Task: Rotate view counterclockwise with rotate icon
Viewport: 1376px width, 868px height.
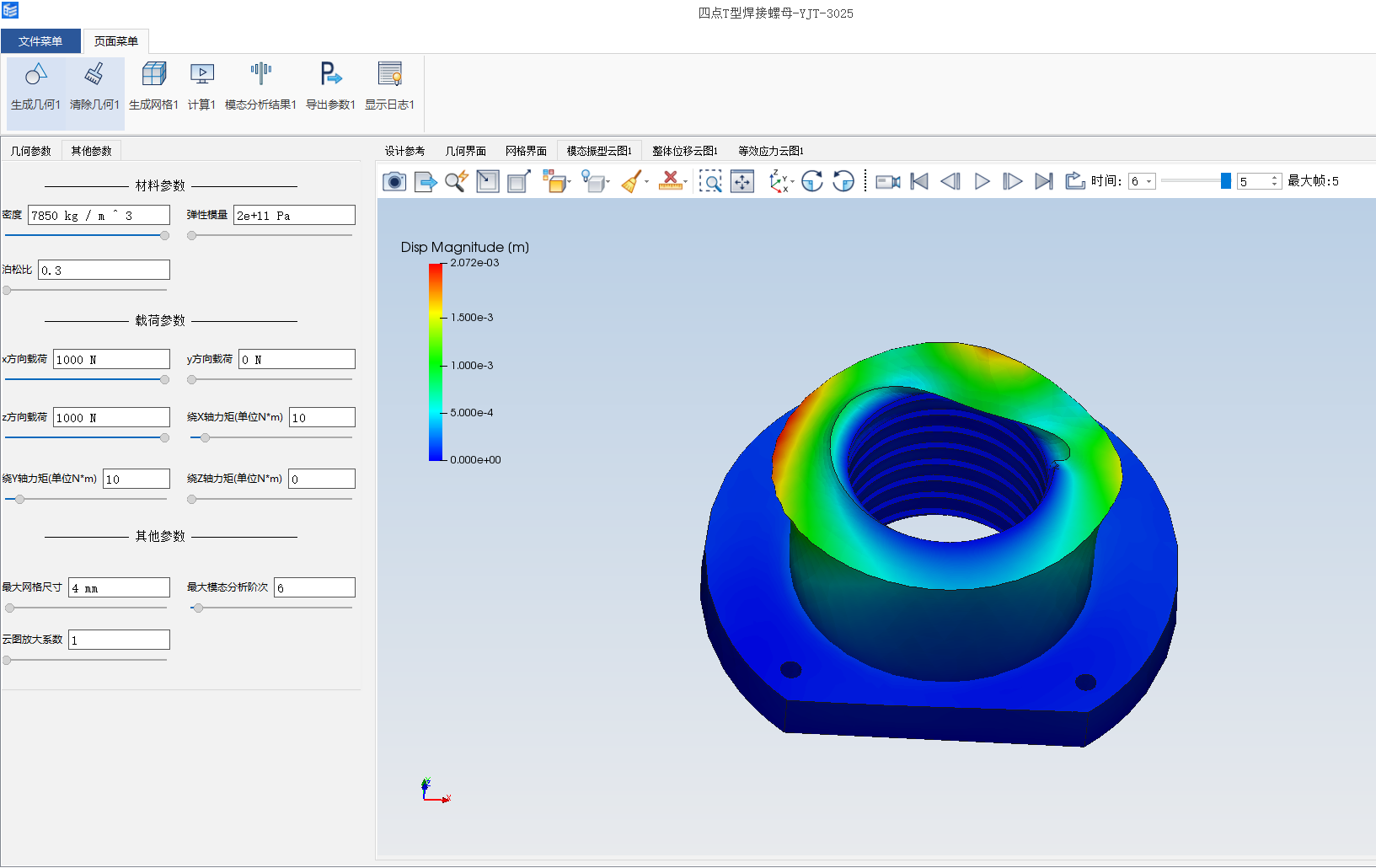Action: 843,181
